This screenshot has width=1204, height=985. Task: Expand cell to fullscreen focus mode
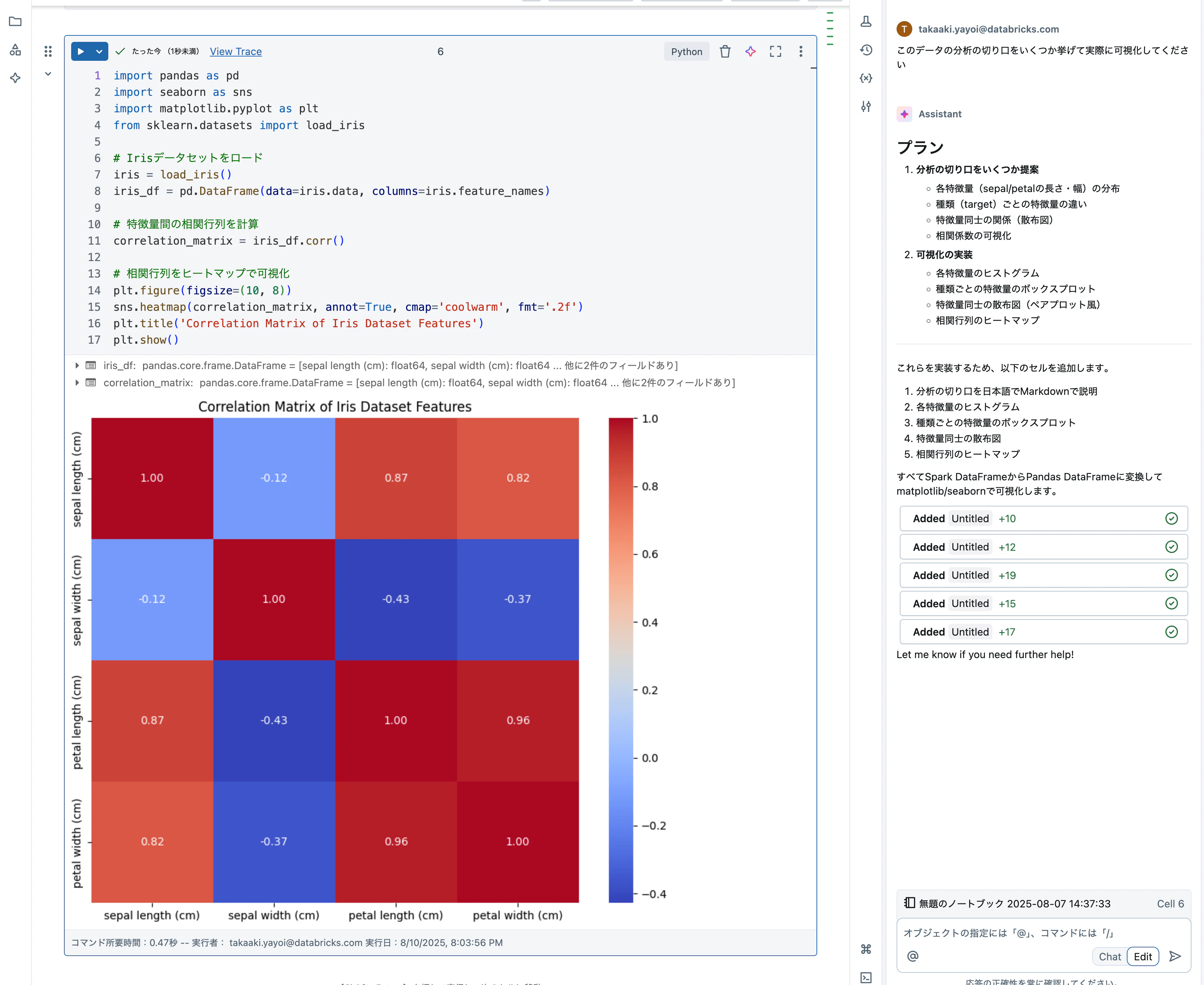(x=775, y=52)
